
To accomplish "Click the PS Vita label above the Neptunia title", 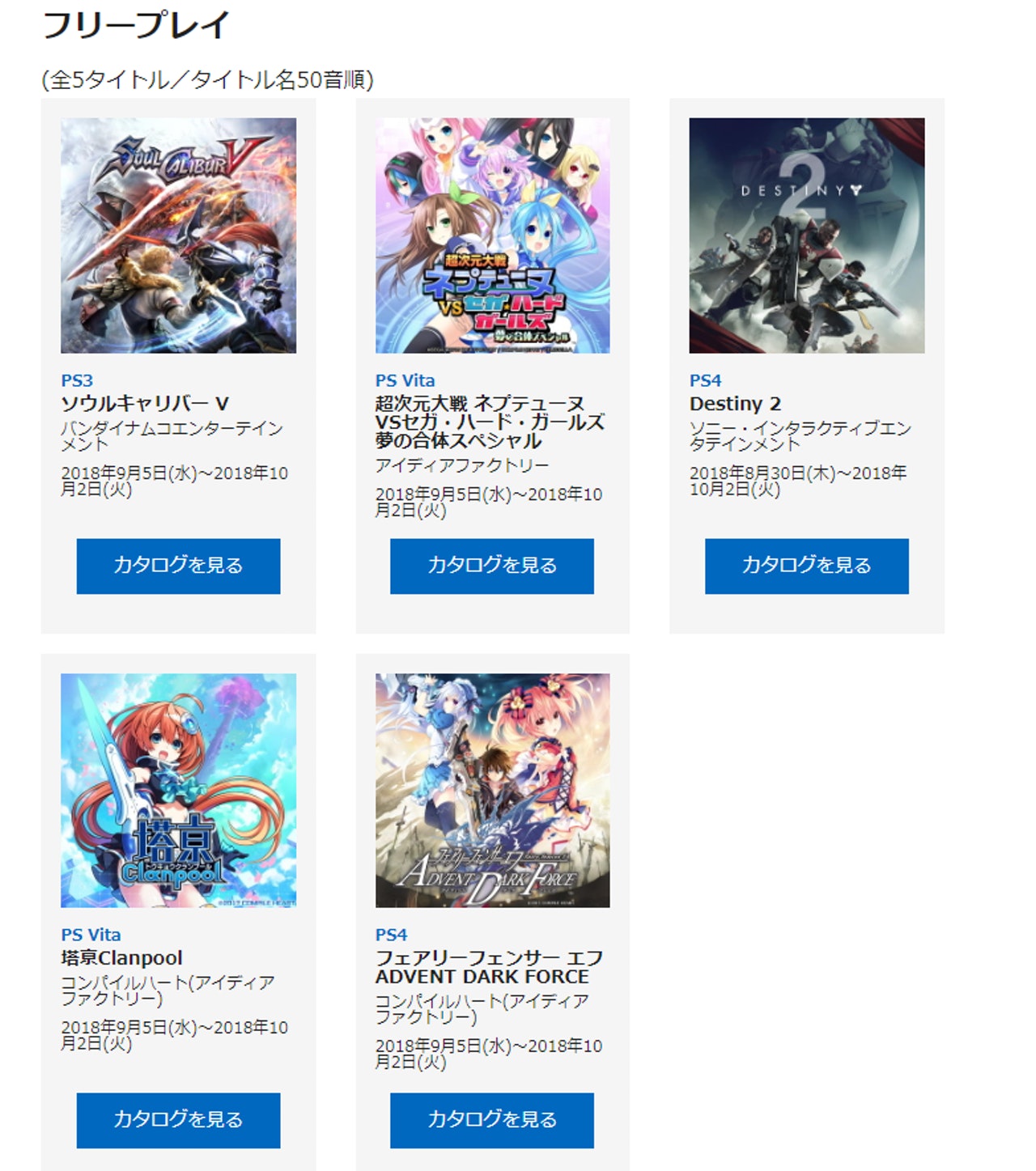I will click(x=405, y=380).
